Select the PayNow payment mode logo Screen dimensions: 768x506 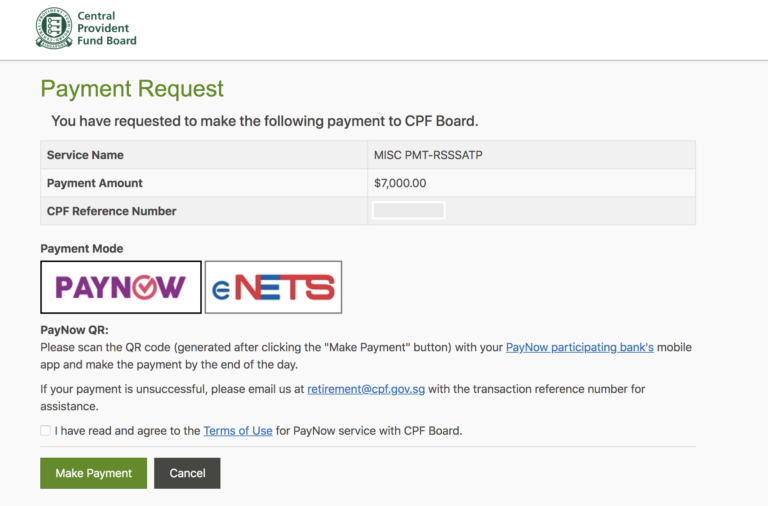click(120, 287)
